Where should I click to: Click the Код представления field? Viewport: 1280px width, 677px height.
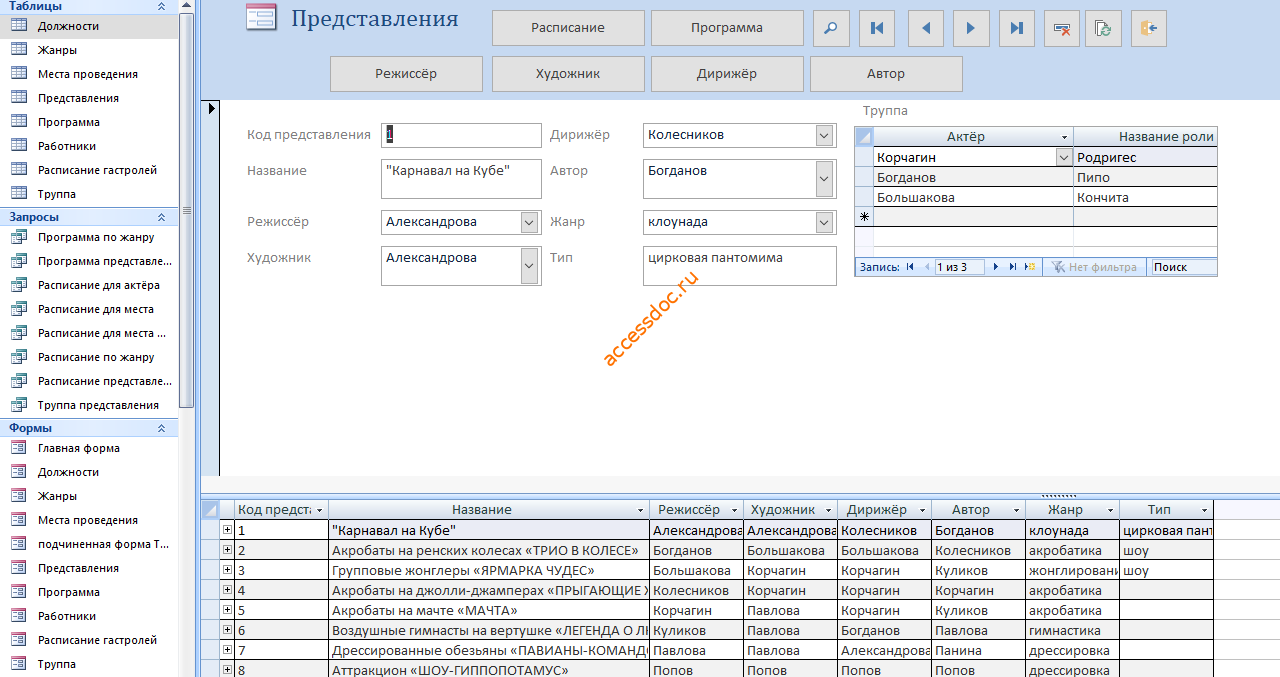(461, 135)
